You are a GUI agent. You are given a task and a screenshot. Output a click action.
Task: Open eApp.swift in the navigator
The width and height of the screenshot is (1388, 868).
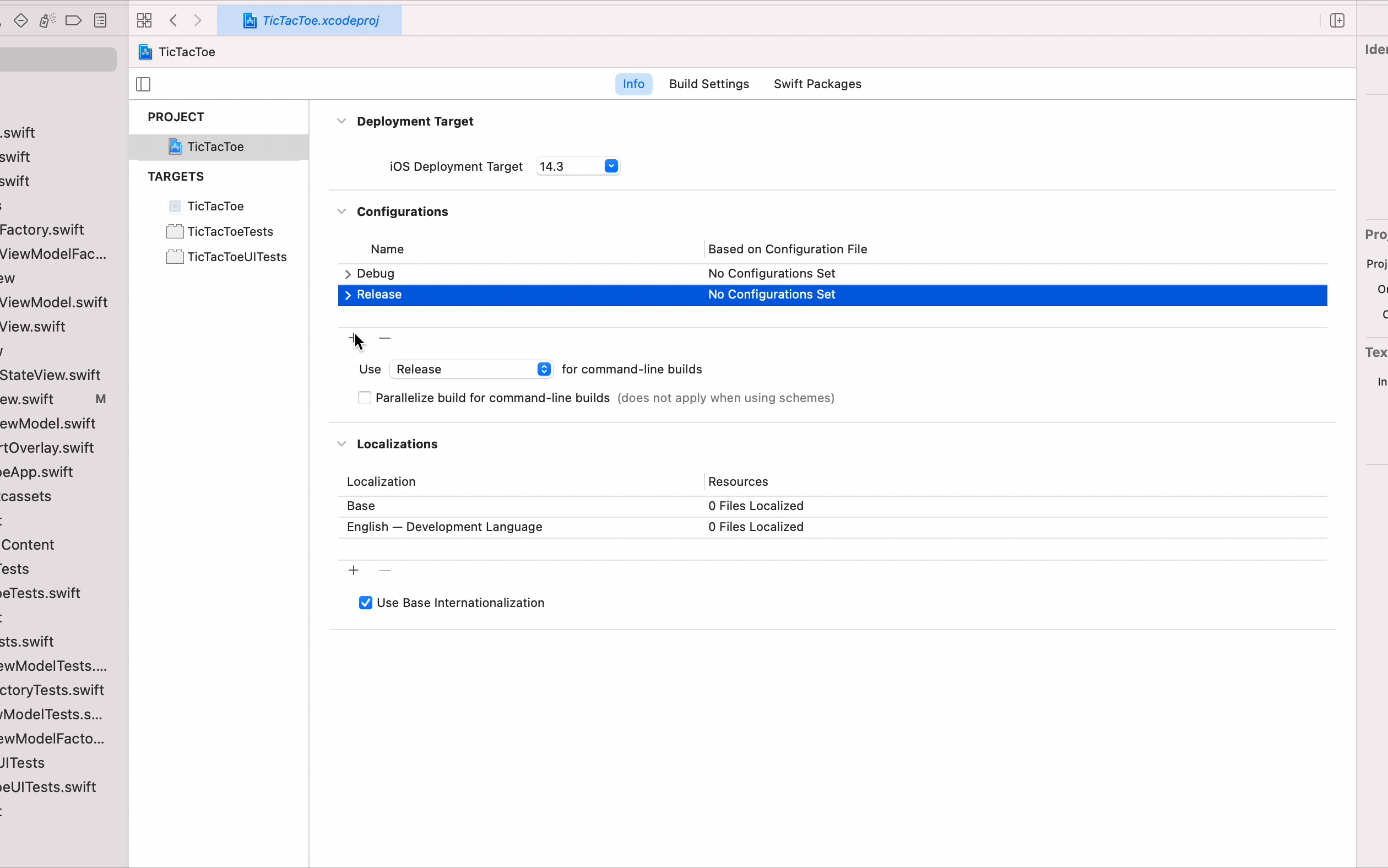point(37,472)
